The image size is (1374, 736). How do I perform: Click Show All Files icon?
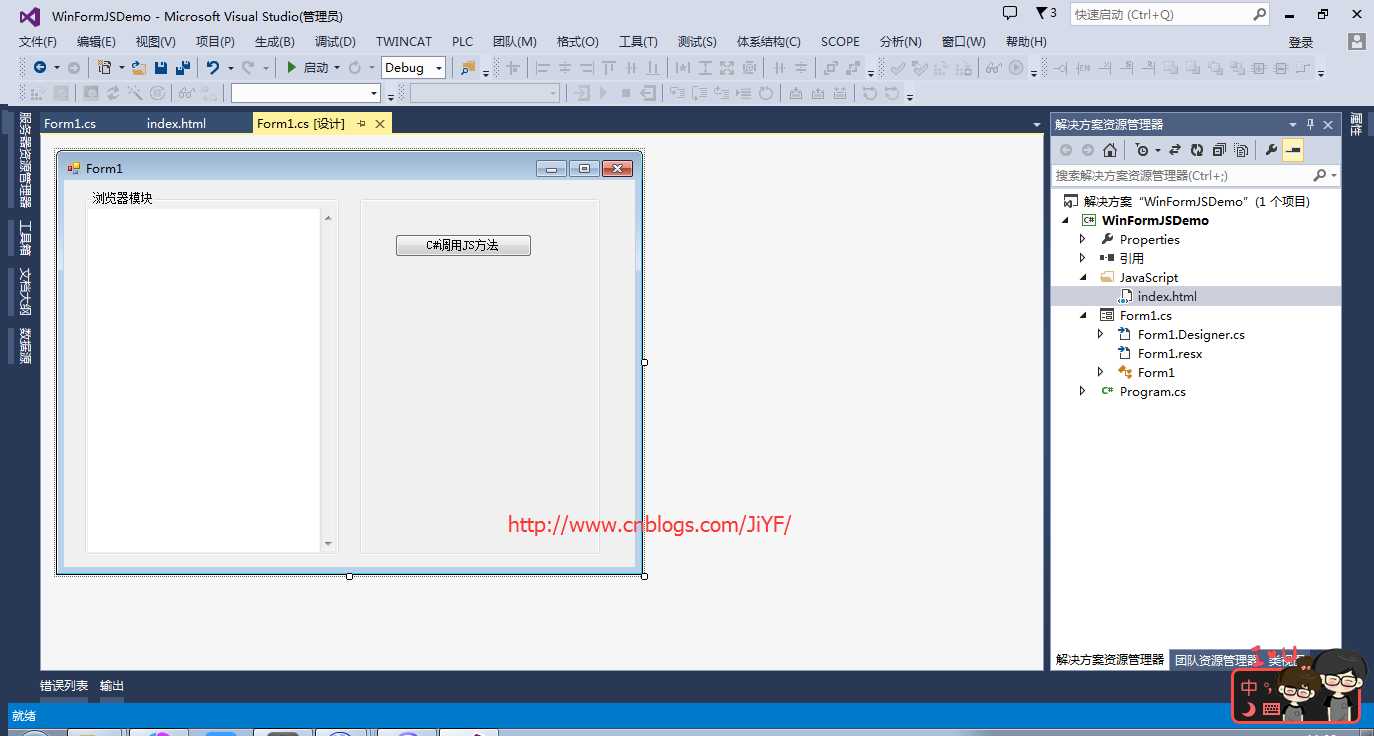tap(1241, 150)
